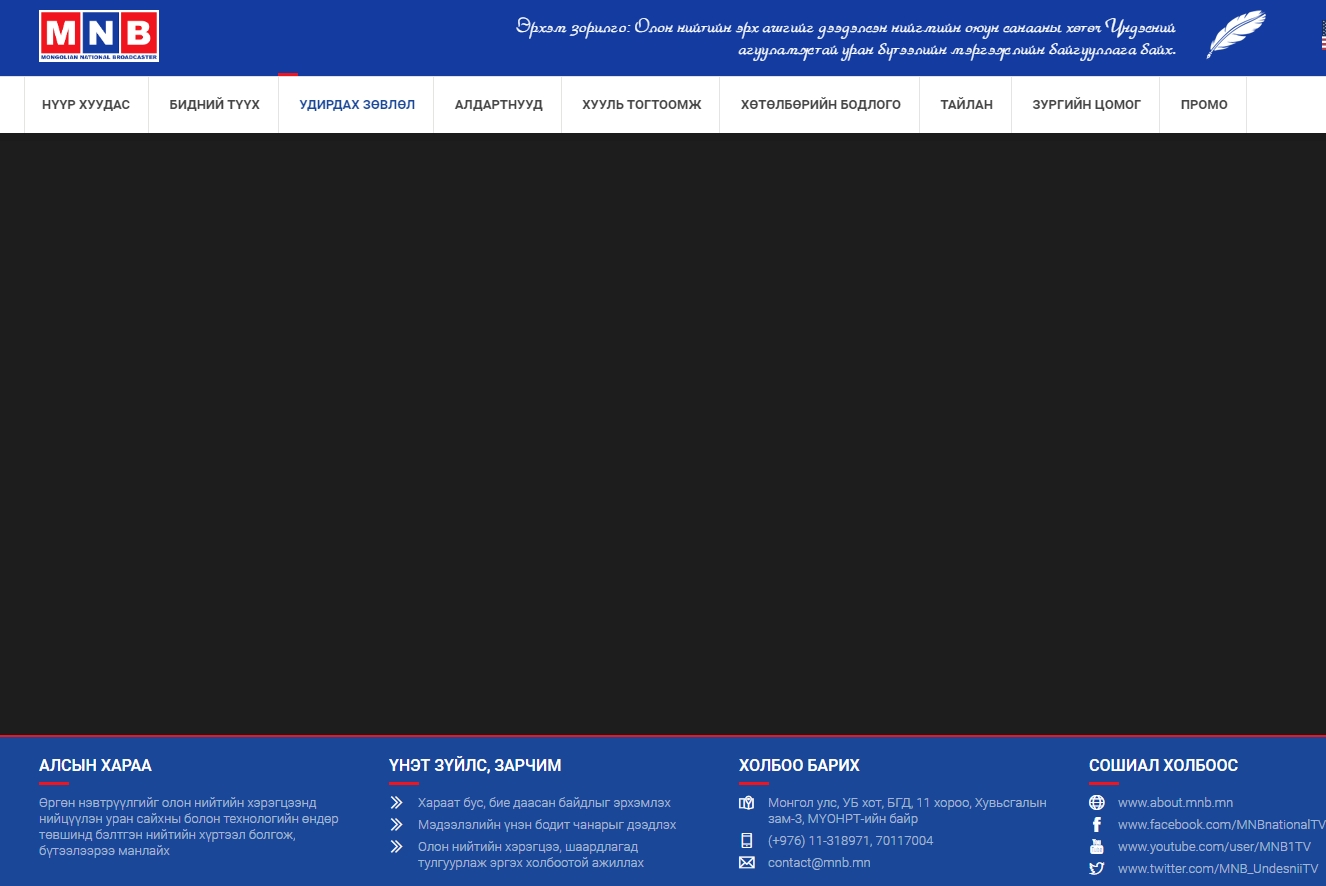Click the Өргөн нэвтрүүлгийг vision paragraph
Screen dimensions: 1326x886
(x=189, y=826)
